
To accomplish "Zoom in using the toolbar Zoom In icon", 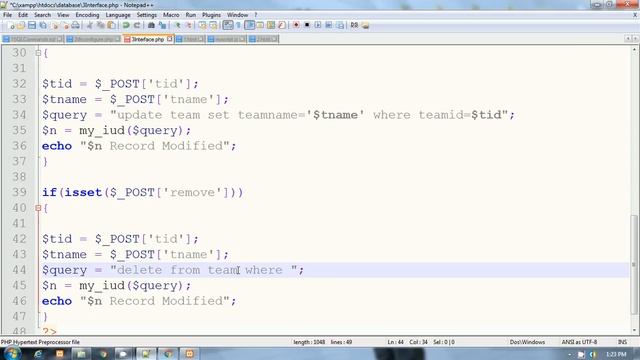I will coord(178,25).
